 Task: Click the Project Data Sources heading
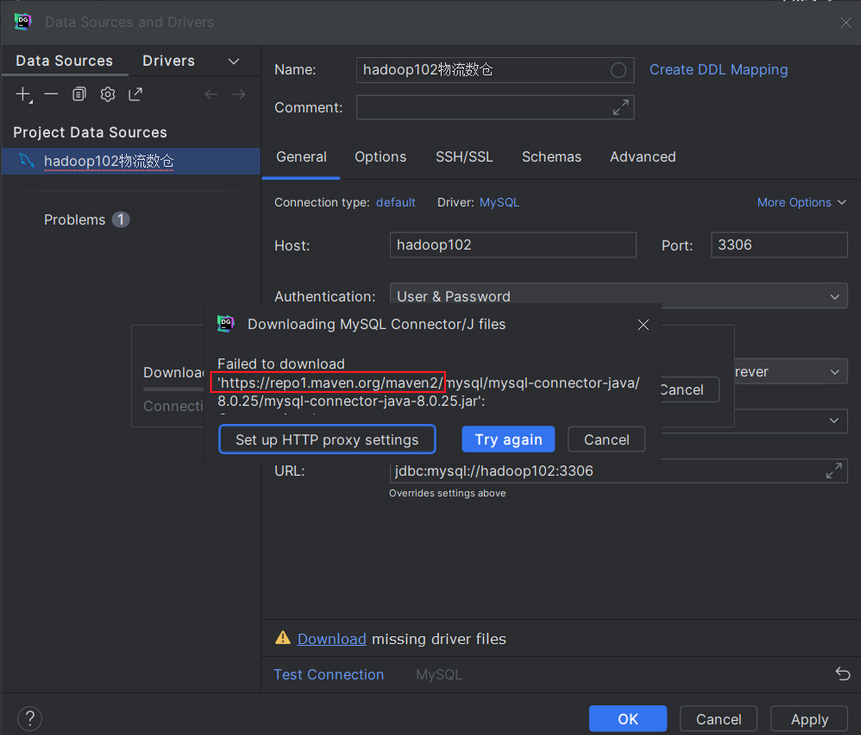coord(90,132)
